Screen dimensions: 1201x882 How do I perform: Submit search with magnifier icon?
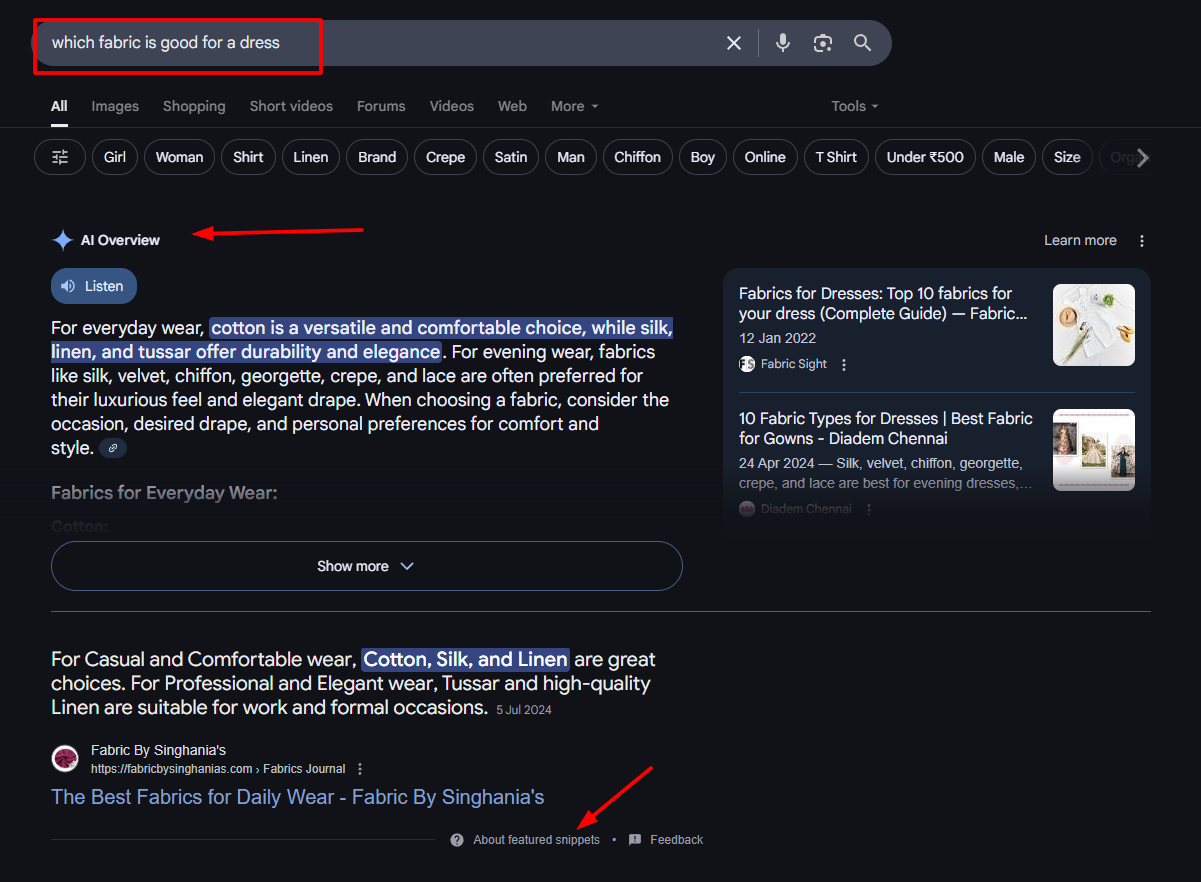click(862, 43)
